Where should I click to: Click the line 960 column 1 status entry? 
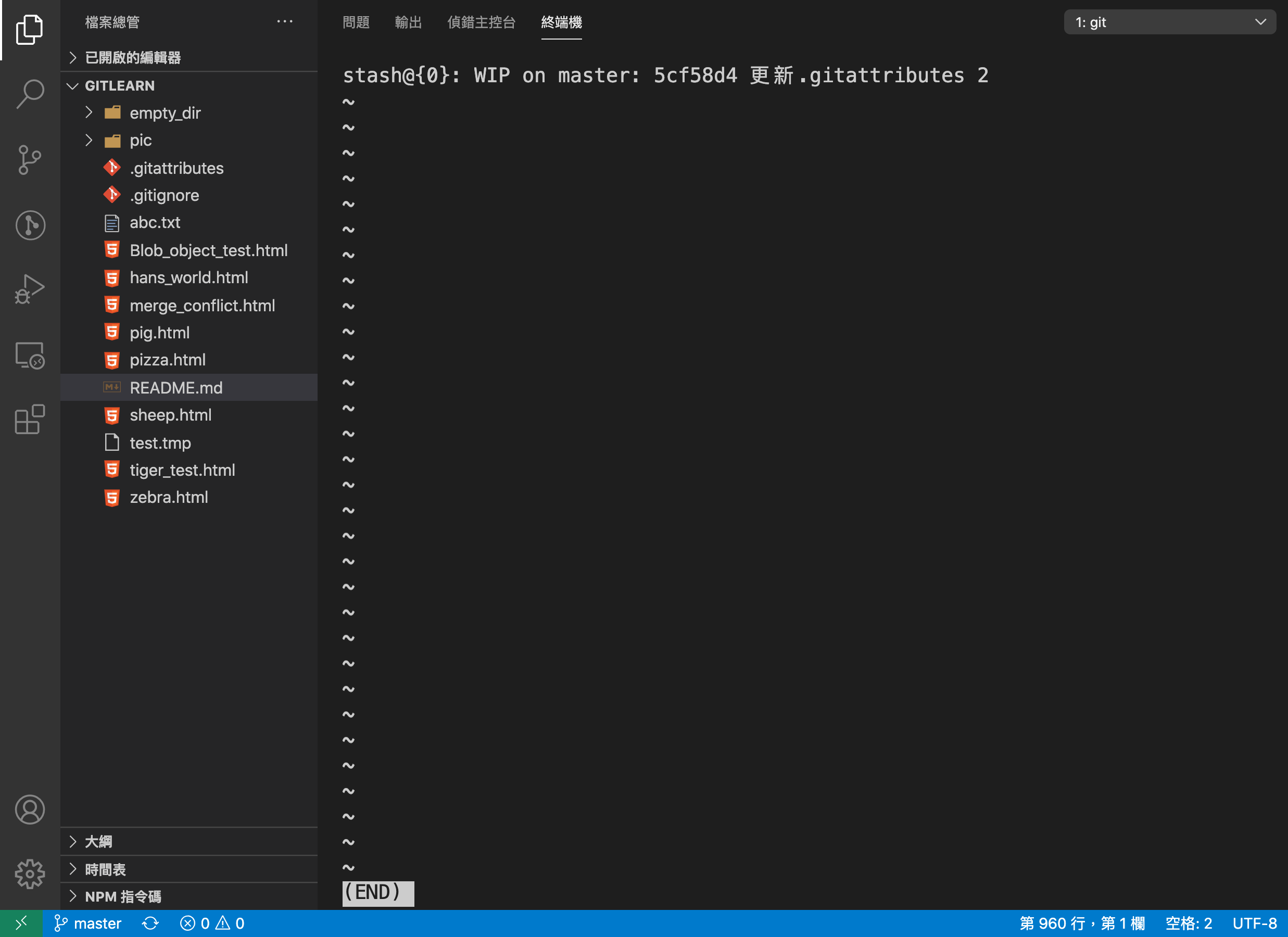click(1082, 923)
